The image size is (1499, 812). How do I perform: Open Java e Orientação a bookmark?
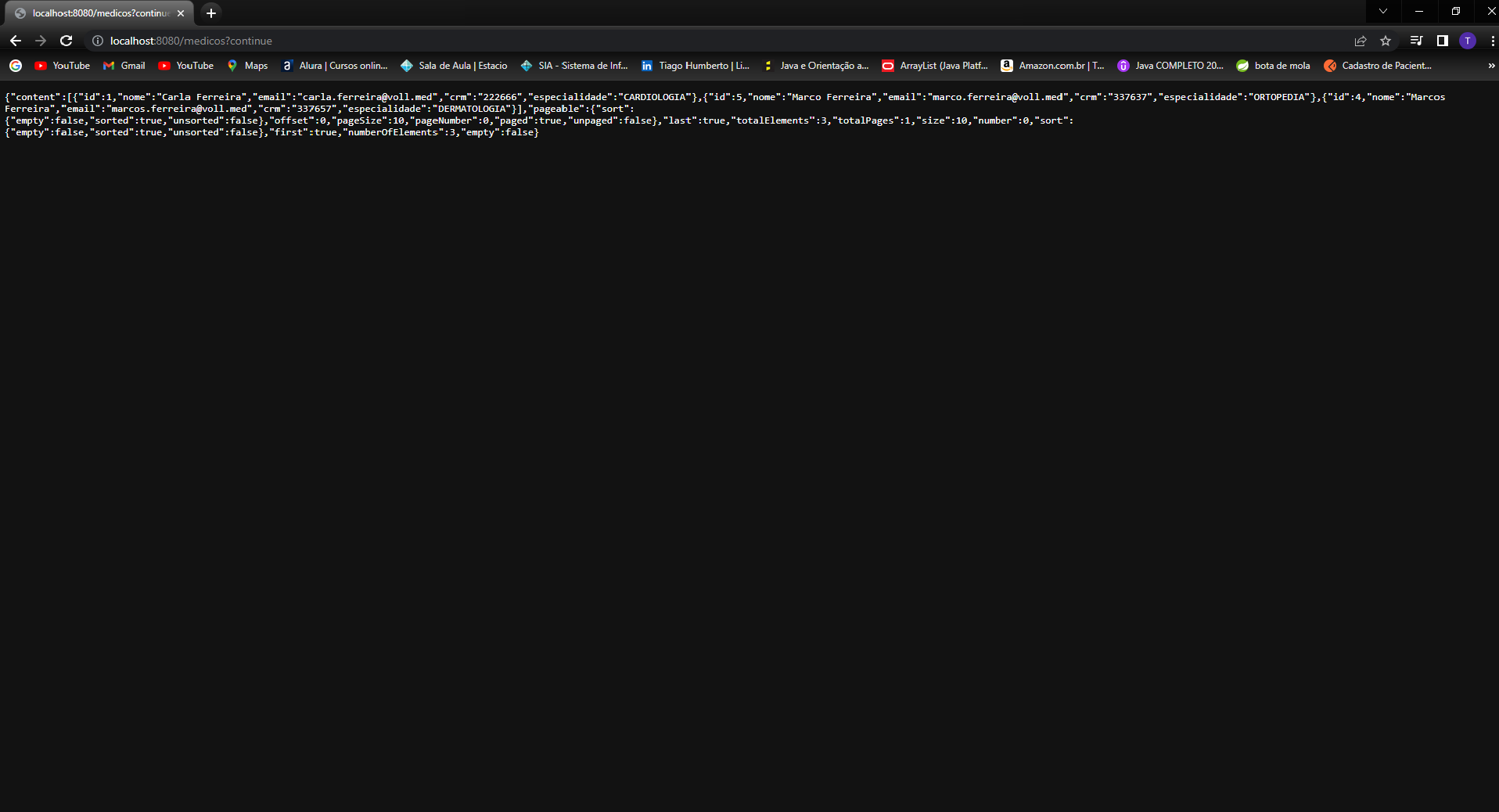click(x=815, y=66)
